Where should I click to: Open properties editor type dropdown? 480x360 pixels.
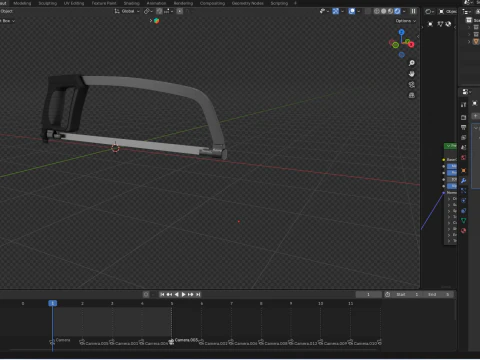coord(466,92)
